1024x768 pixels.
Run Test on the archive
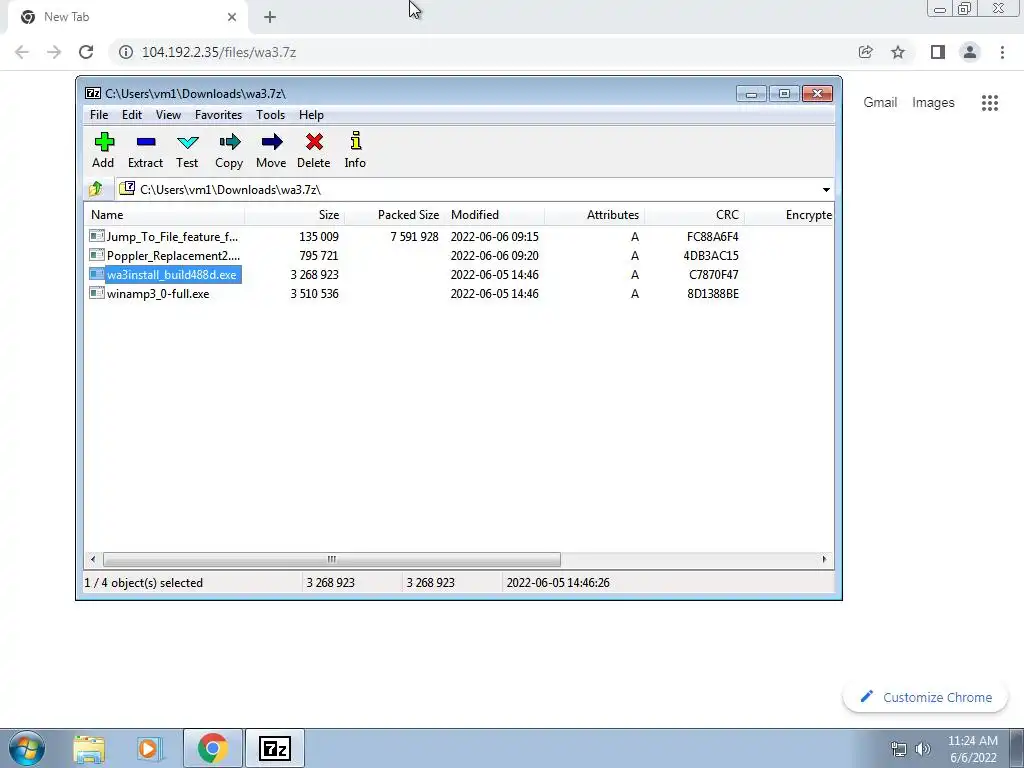[x=187, y=142]
